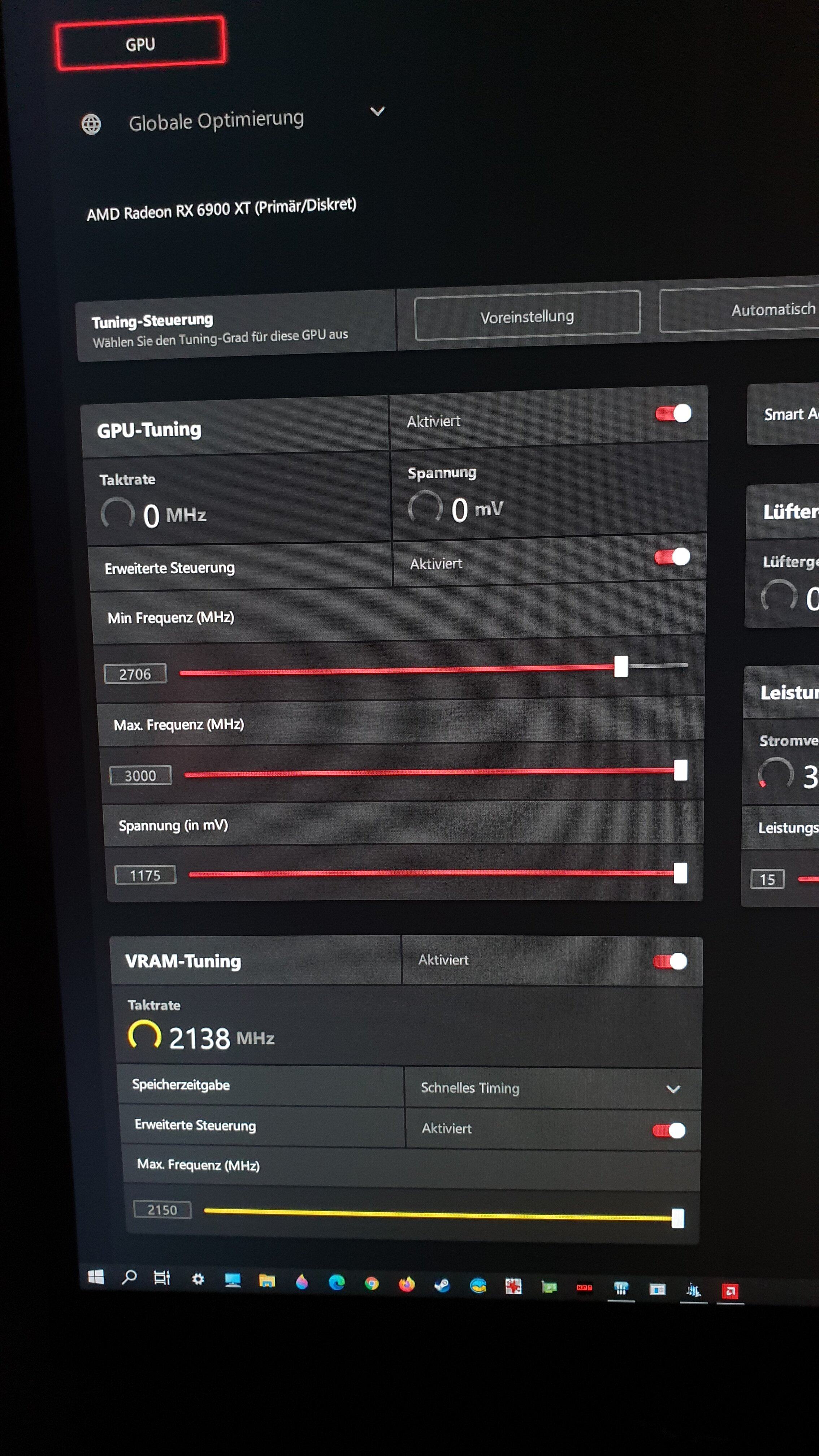819x1456 pixels.
Task: Launch Google Chrome from the taskbar
Action: click(371, 1283)
